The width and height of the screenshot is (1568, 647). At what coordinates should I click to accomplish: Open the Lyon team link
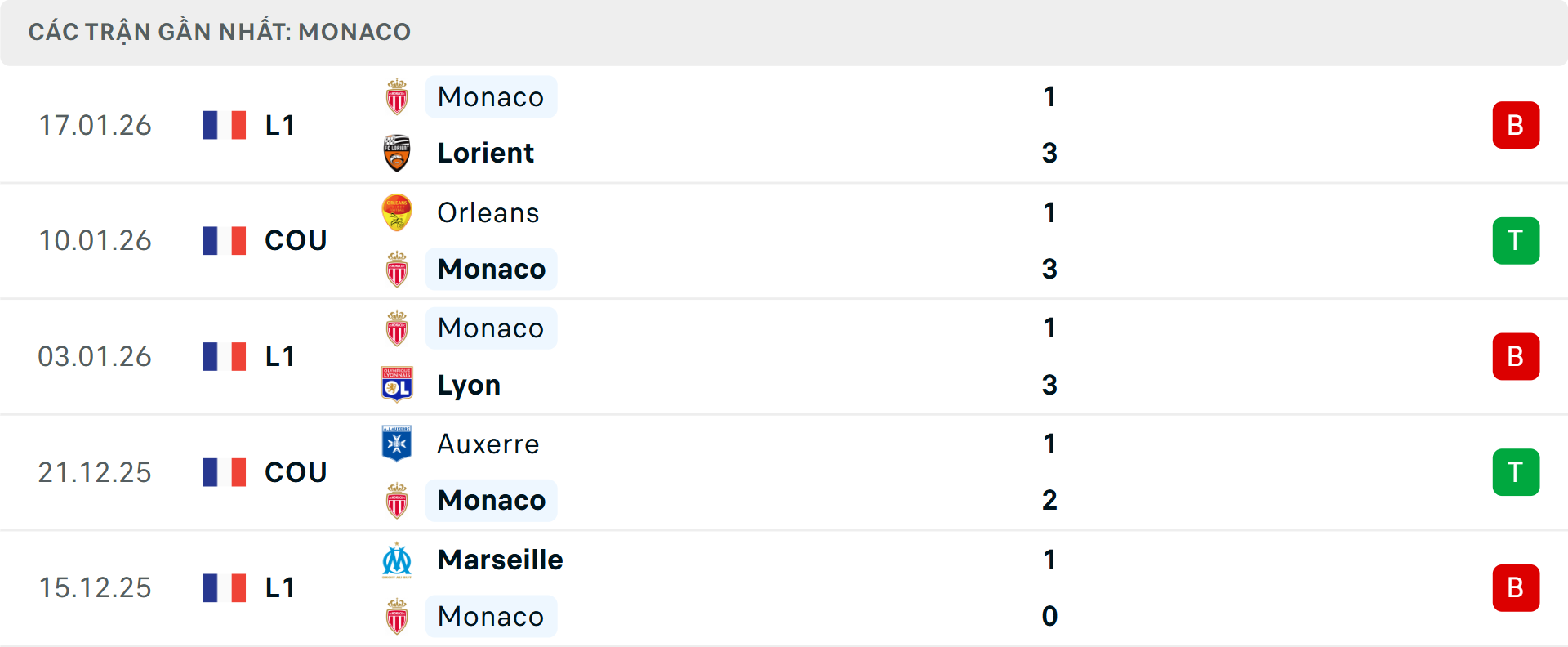(x=469, y=385)
